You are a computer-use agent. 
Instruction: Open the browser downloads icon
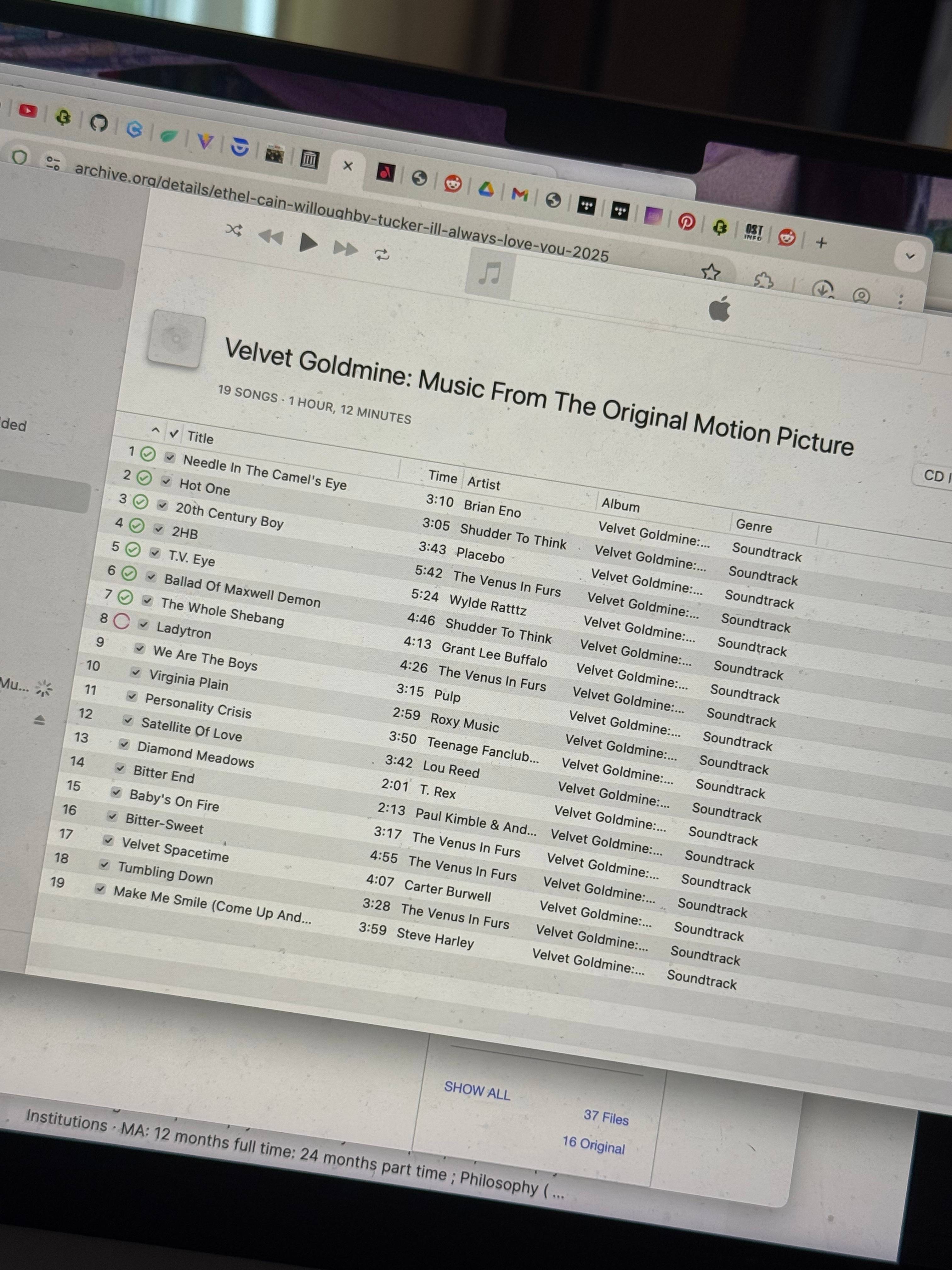823,289
